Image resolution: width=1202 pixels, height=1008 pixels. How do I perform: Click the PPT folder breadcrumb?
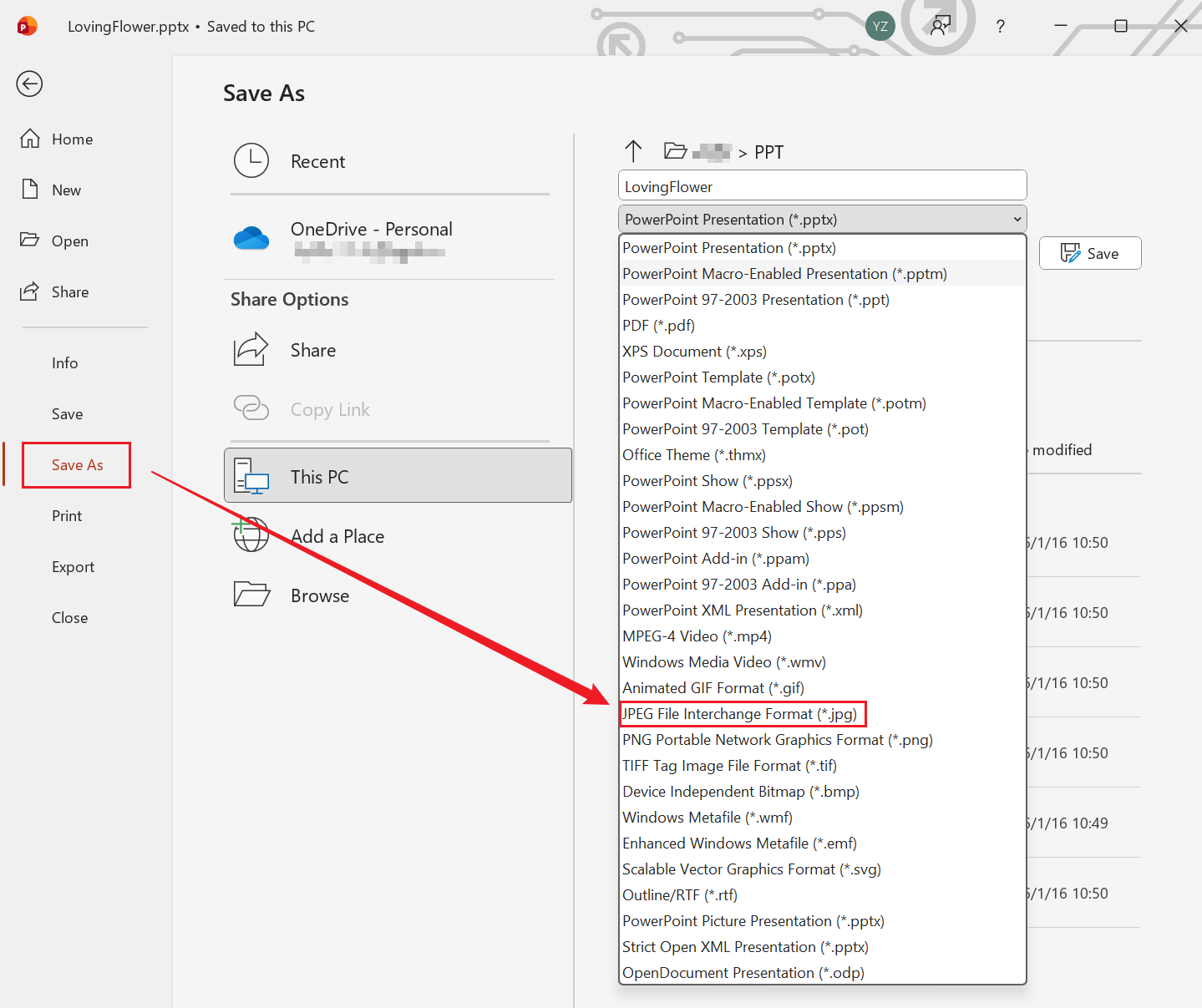[768, 152]
